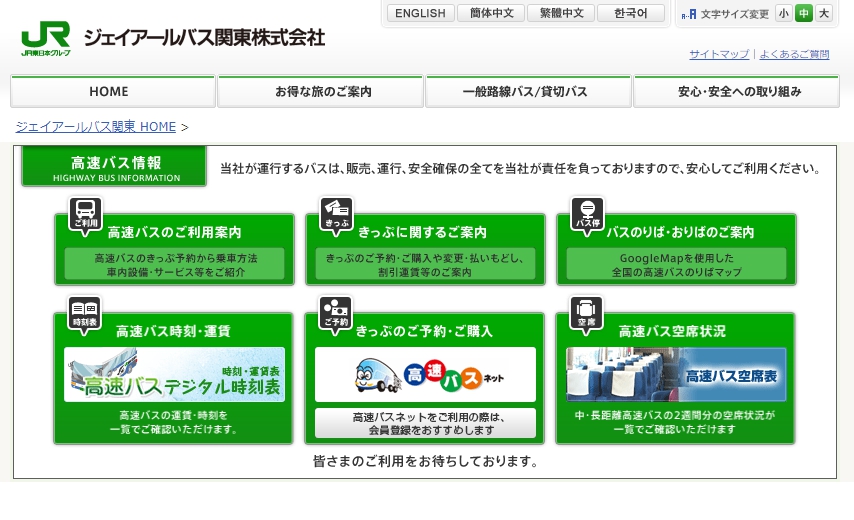
Task: Open 高速バスのご利用案内 panel title
Action: tap(174, 233)
